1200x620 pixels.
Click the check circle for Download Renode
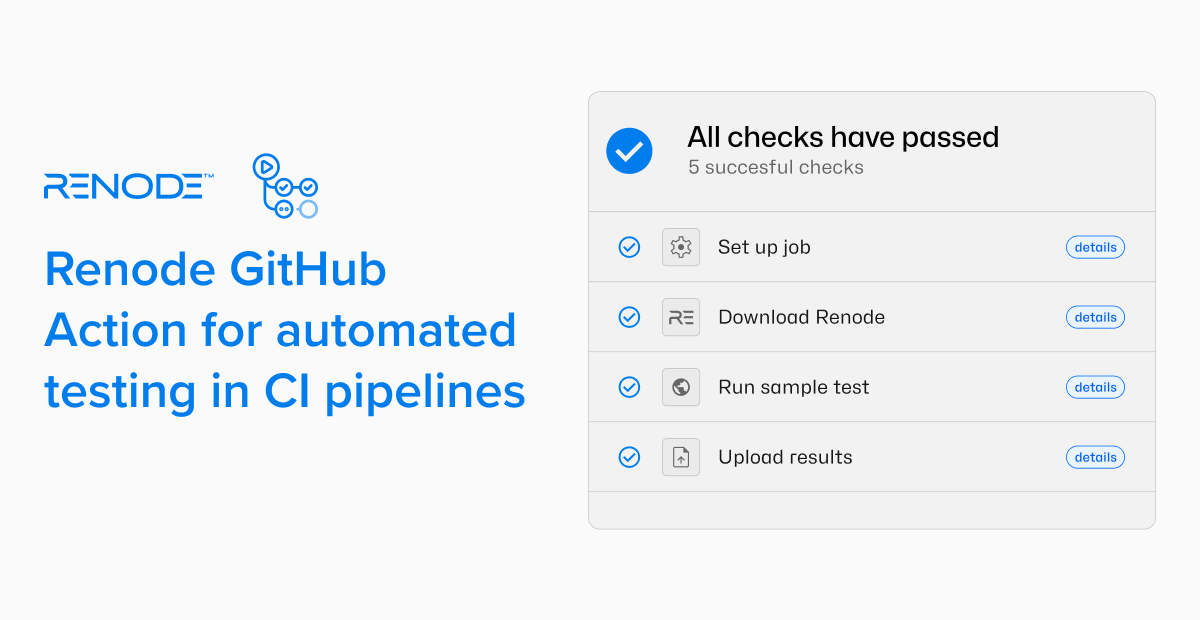tap(629, 317)
